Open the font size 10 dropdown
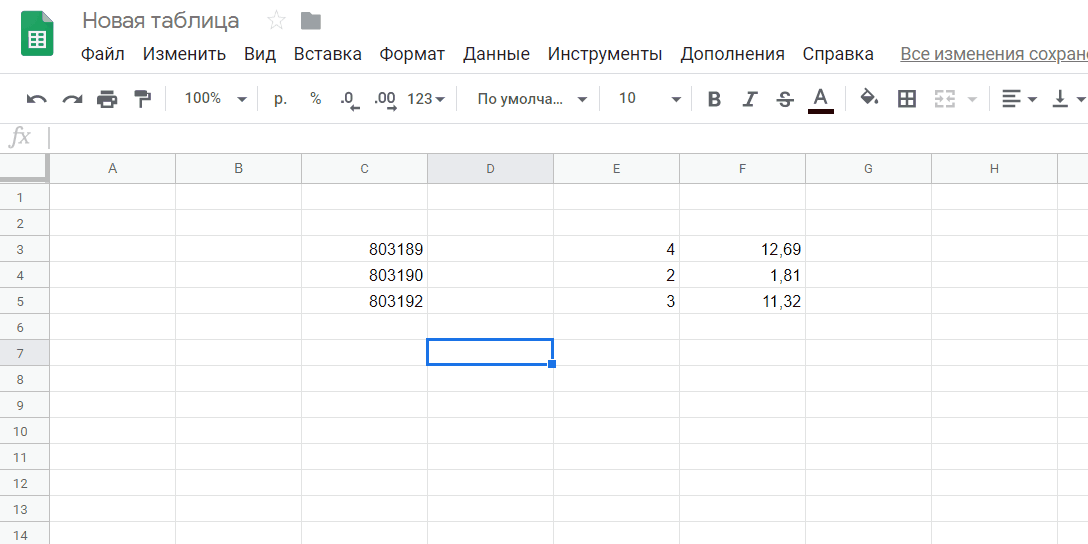This screenshot has height=544, width=1088. point(649,99)
